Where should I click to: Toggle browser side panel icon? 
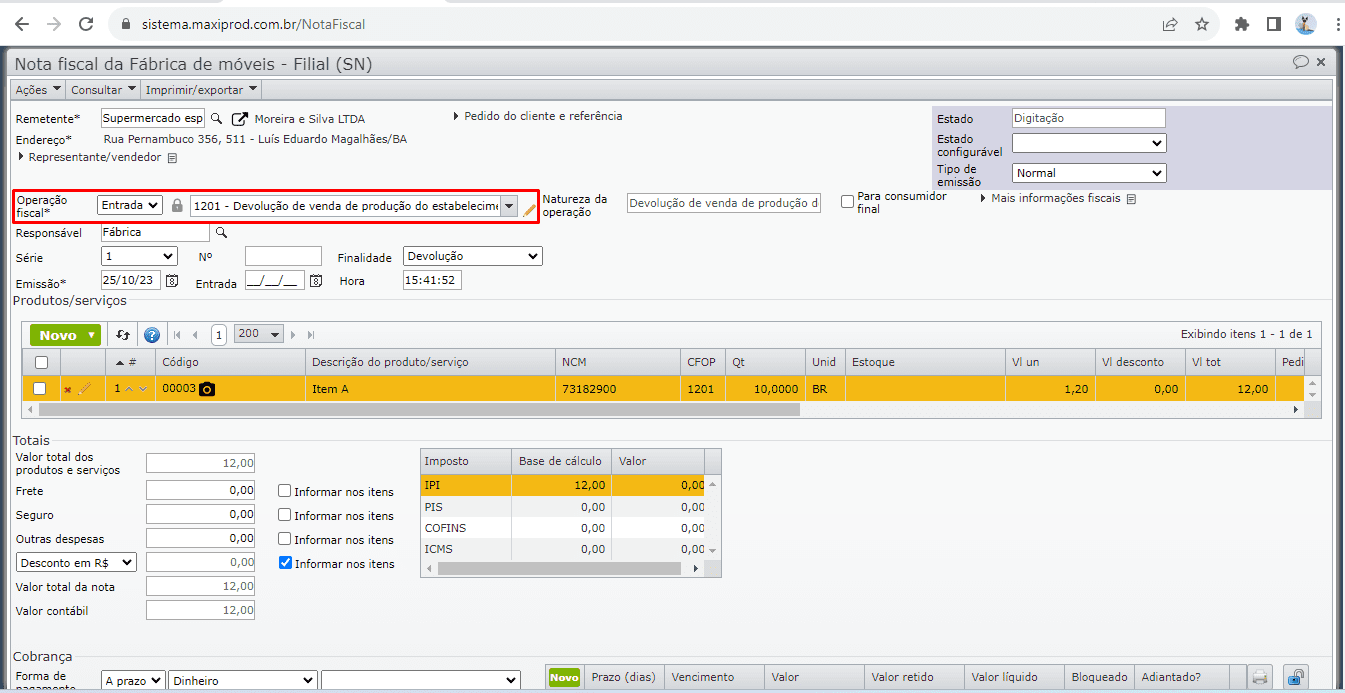pos(1273,24)
